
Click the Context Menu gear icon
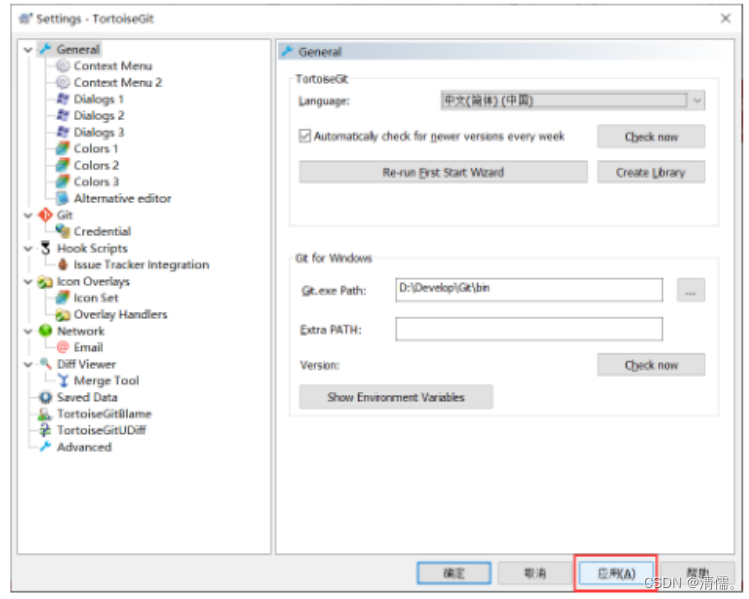coord(63,66)
